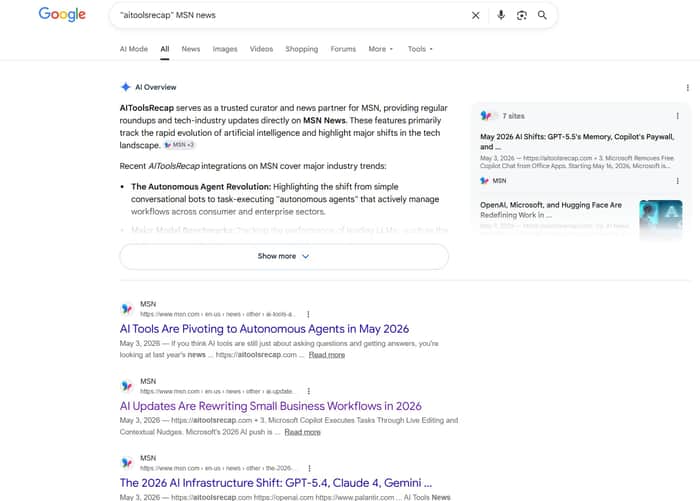700x501 pixels.
Task: Open options menu for Autonomous Agents result
Action: [x=308, y=314]
